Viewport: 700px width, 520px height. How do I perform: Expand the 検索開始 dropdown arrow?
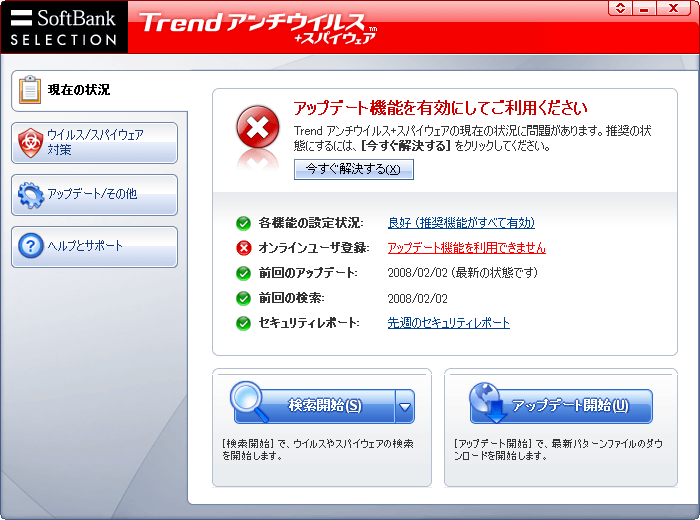[404, 407]
